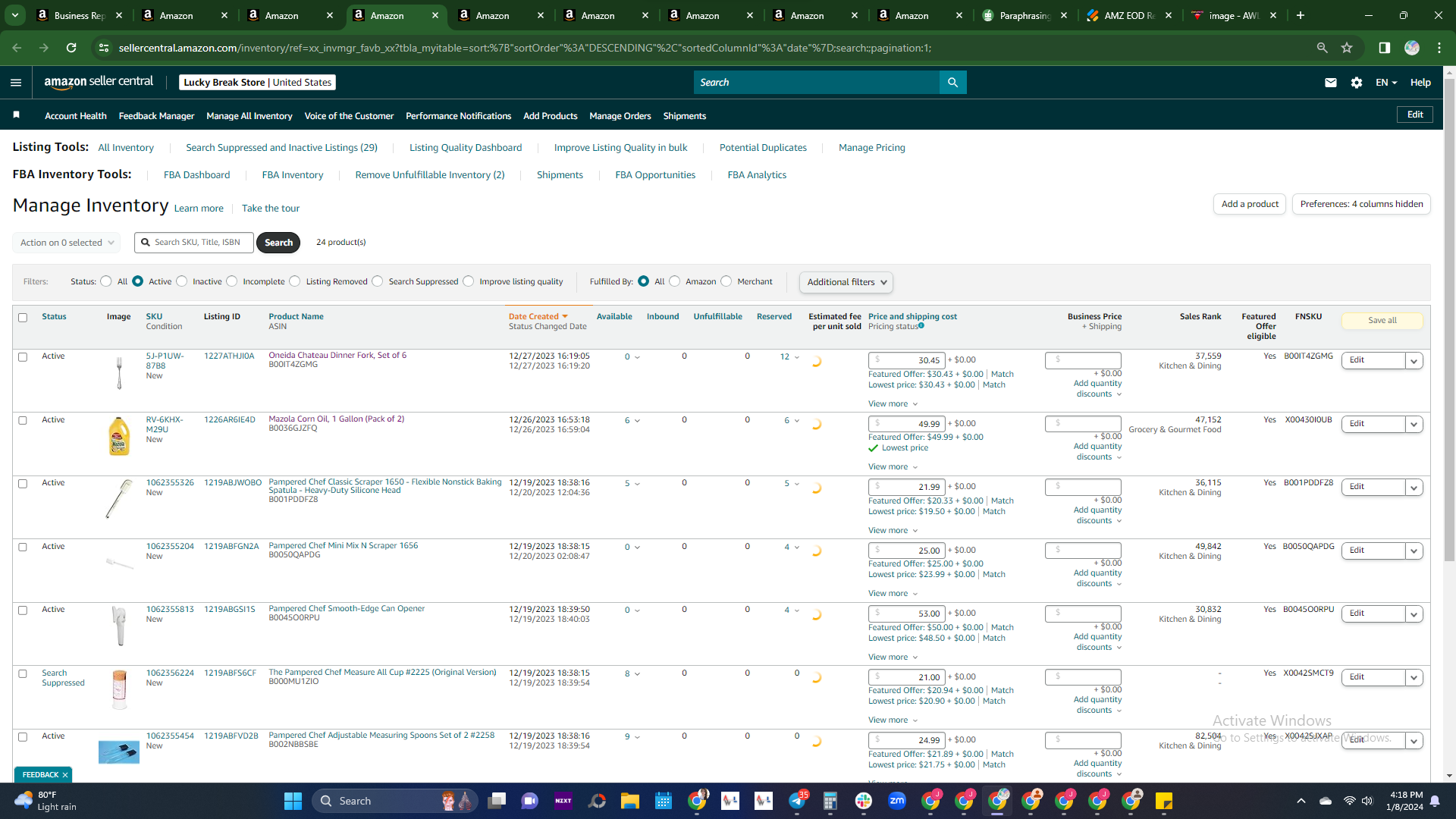Launch Calculator from the taskbar
The image size is (1456, 819).
click(x=830, y=801)
